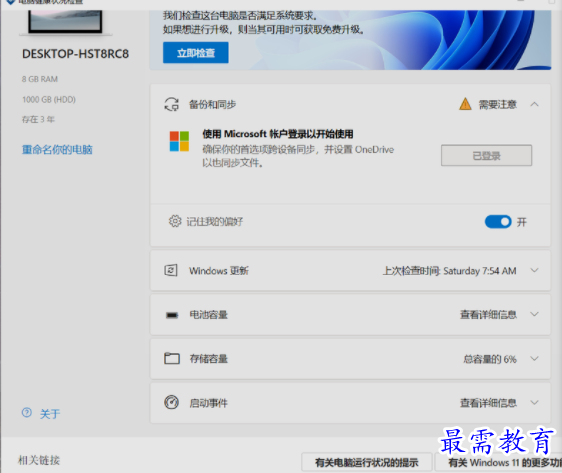Expand the 启动事件 section chevron
This screenshot has width=562, height=473.
point(534,403)
